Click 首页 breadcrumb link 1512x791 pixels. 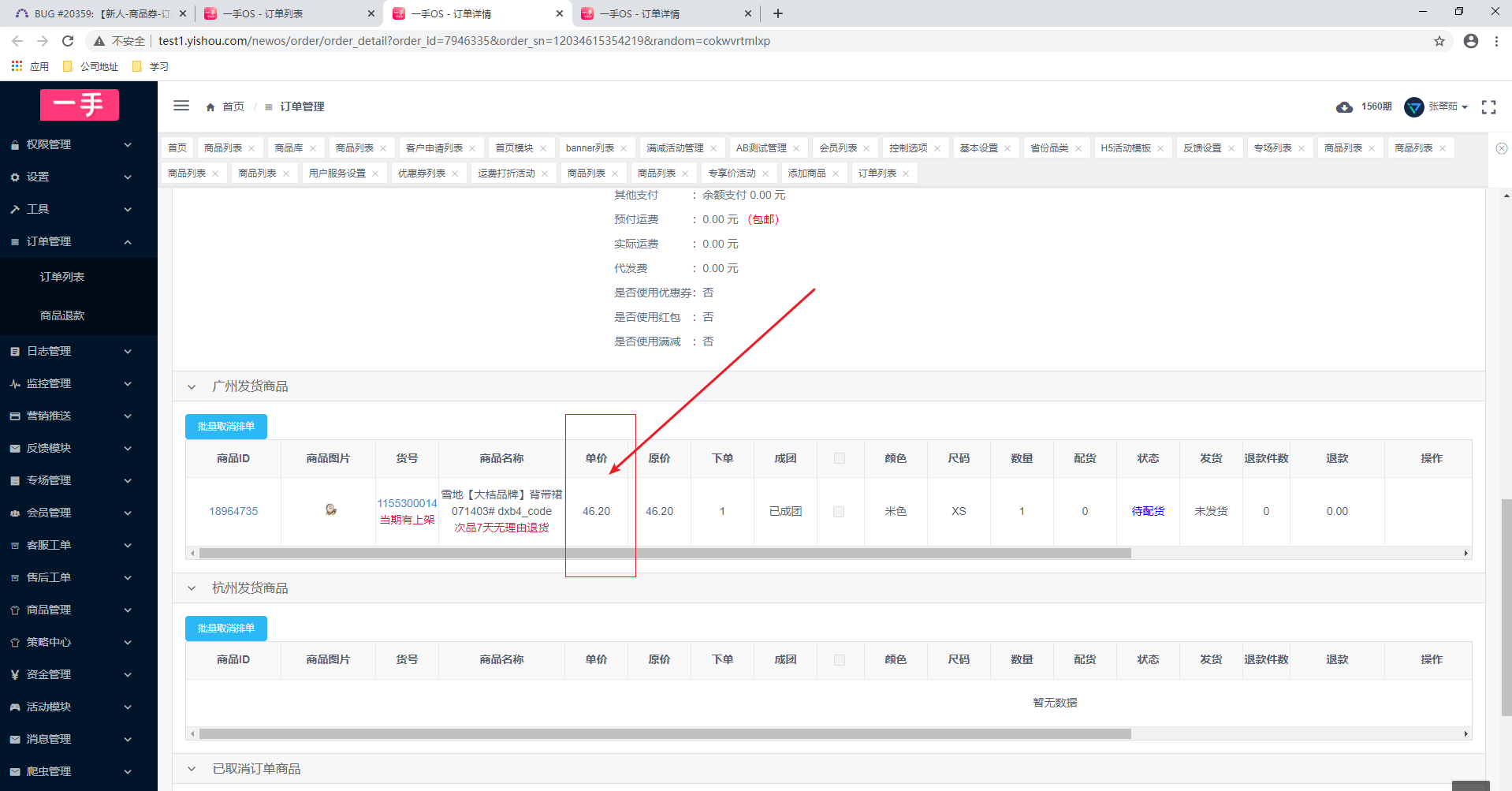coord(233,107)
